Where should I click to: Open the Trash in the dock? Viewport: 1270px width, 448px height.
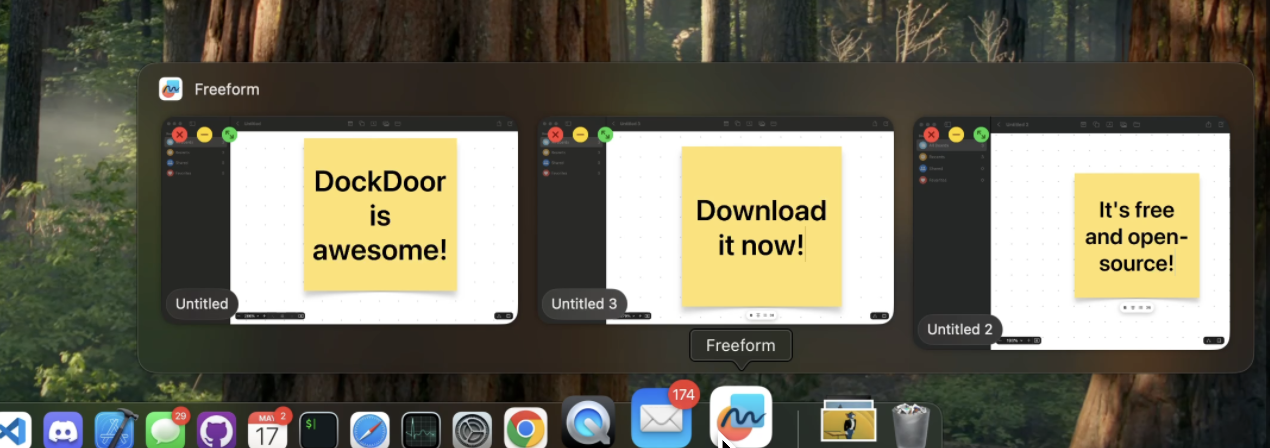pos(910,424)
